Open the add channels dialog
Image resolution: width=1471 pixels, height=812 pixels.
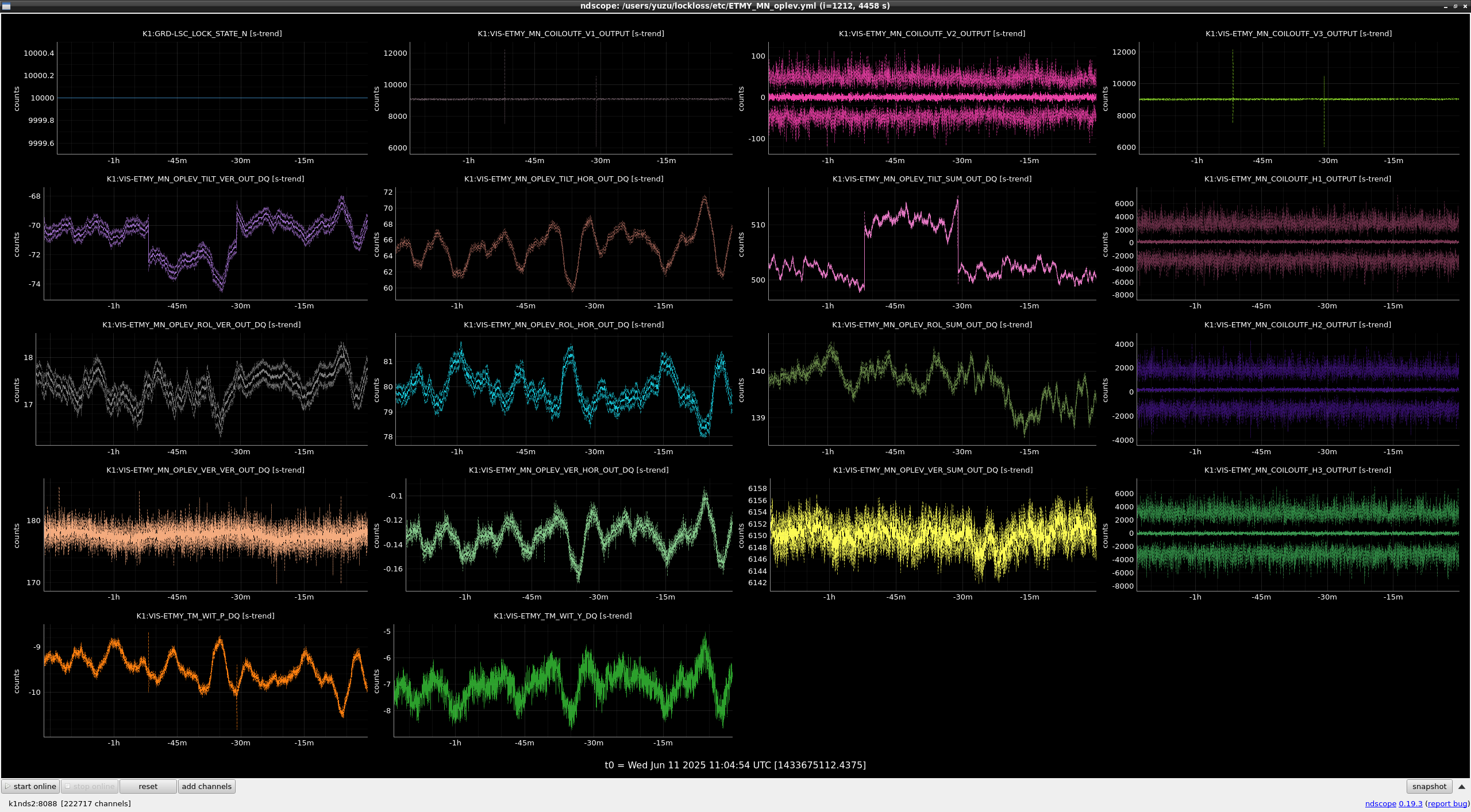coord(206,786)
